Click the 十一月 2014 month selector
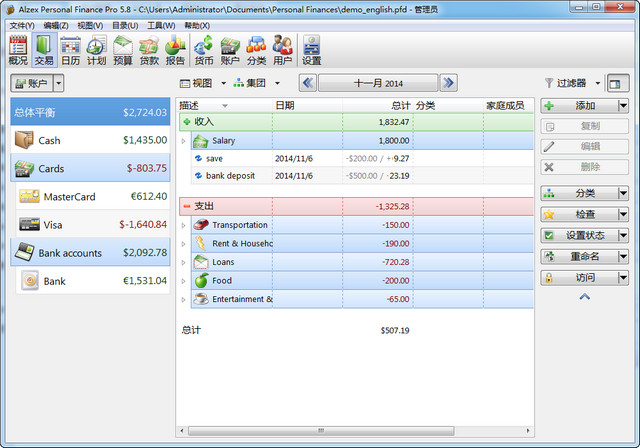Image resolution: width=640 pixels, height=448 pixels. pyautogui.click(x=378, y=83)
